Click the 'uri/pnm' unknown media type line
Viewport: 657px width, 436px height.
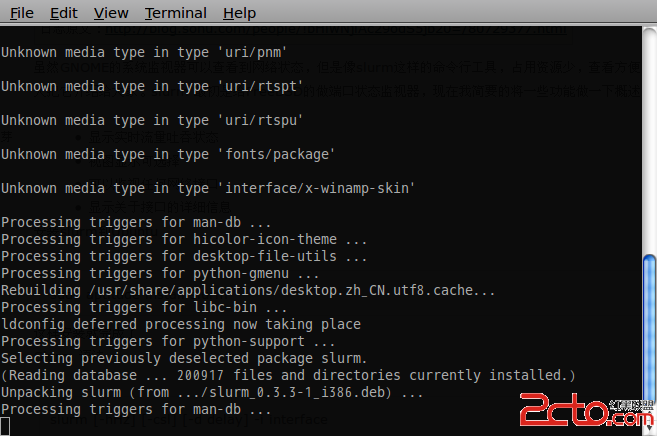pyautogui.click(x=144, y=52)
